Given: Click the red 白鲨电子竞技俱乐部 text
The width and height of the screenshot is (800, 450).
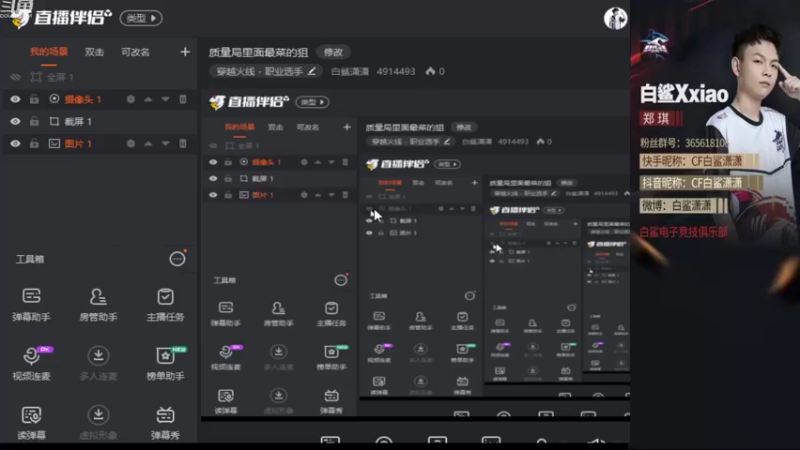Looking at the screenshot, I should pos(684,232).
